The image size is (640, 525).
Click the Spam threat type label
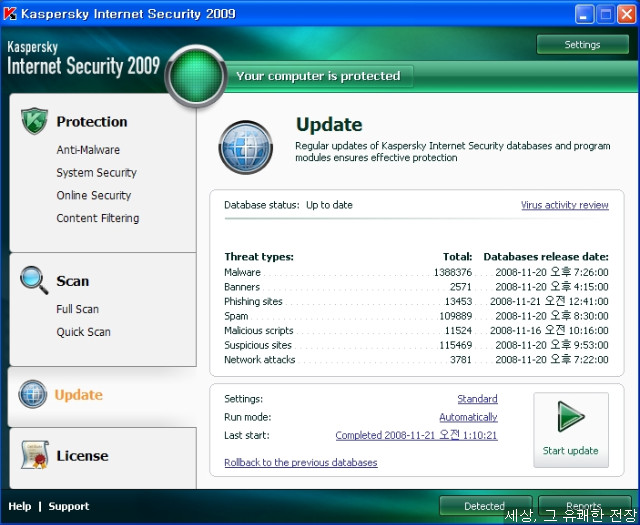[236, 316]
